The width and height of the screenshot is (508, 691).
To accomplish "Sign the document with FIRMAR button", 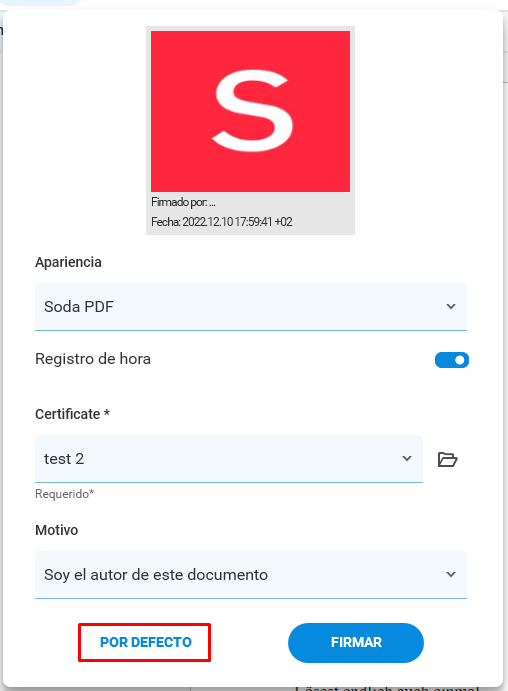I will 356,643.
